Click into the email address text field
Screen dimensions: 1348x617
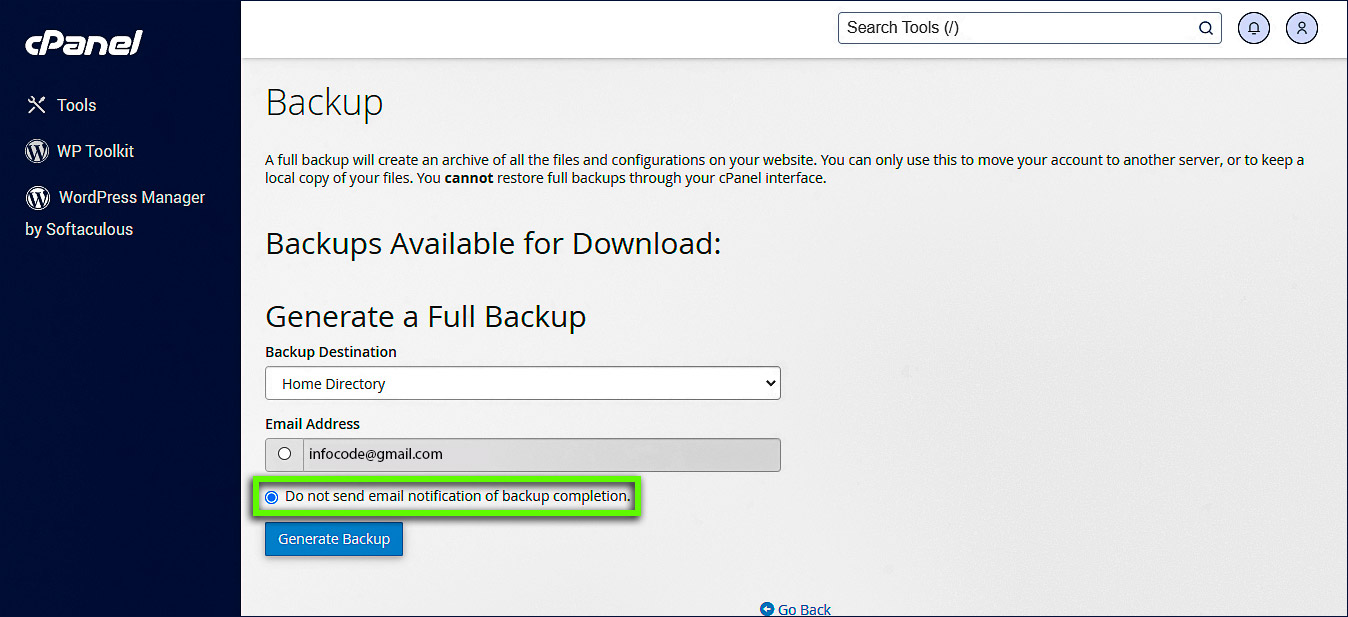point(540,454)
